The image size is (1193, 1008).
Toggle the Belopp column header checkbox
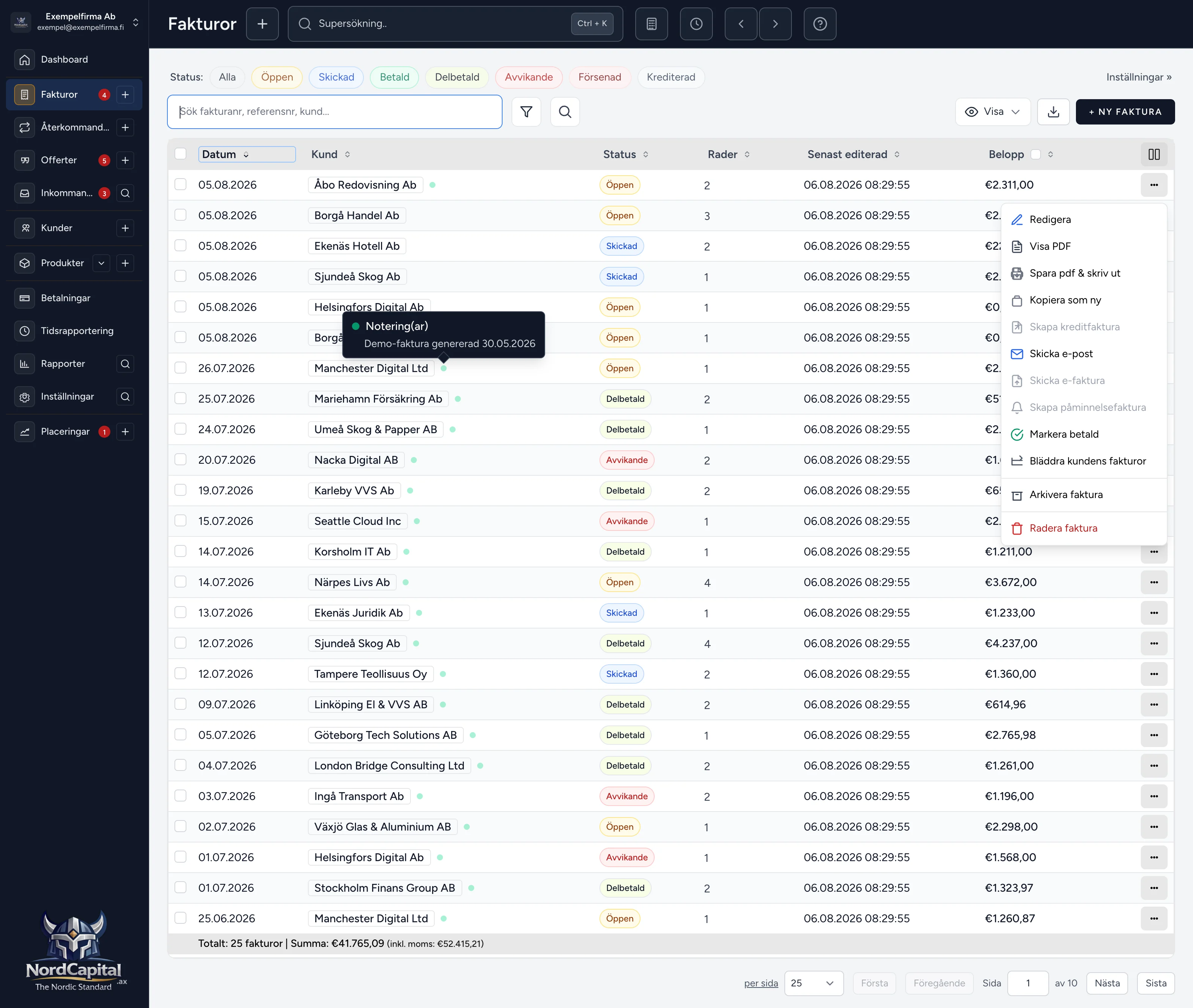(1035, 154)
